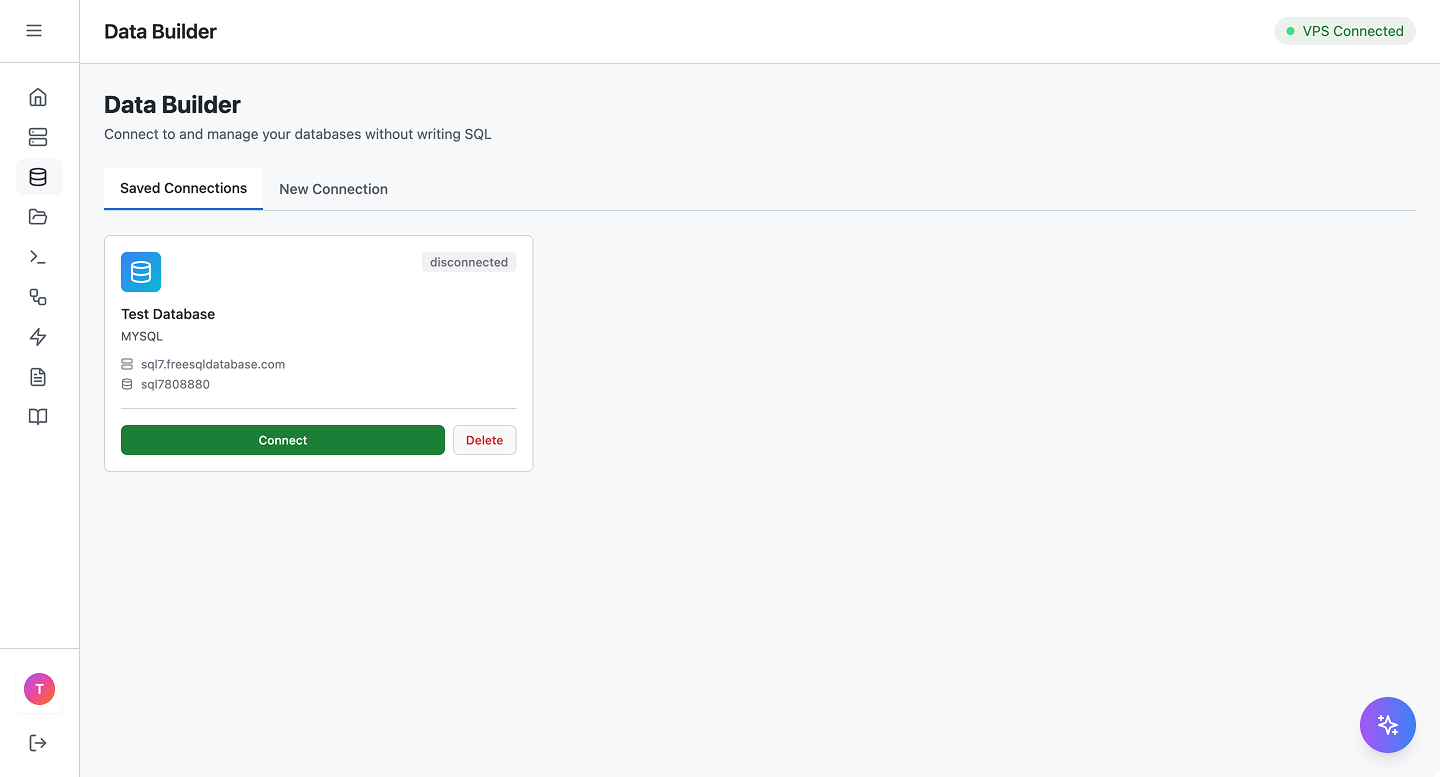Viewport: 1440px width, 777px height.
Task: Open the AI assistant sparkle button
Action: coord(1388,725)
